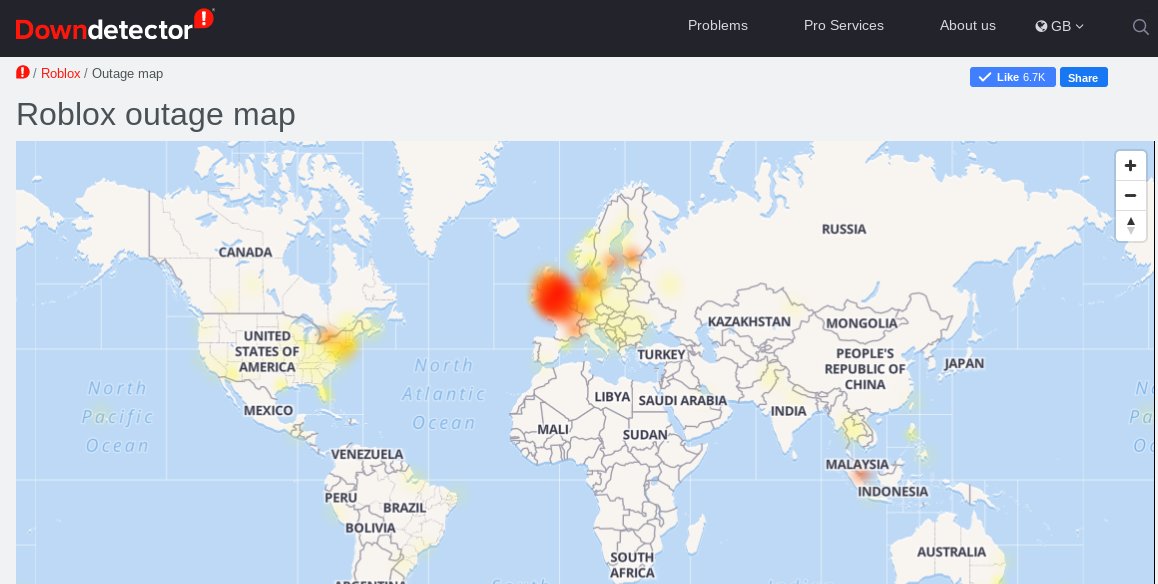The height and width of the screenshot is (584, 1158).
Task: Click the CANADA map label
Action: pyautogui.click(x=245, y=253)
